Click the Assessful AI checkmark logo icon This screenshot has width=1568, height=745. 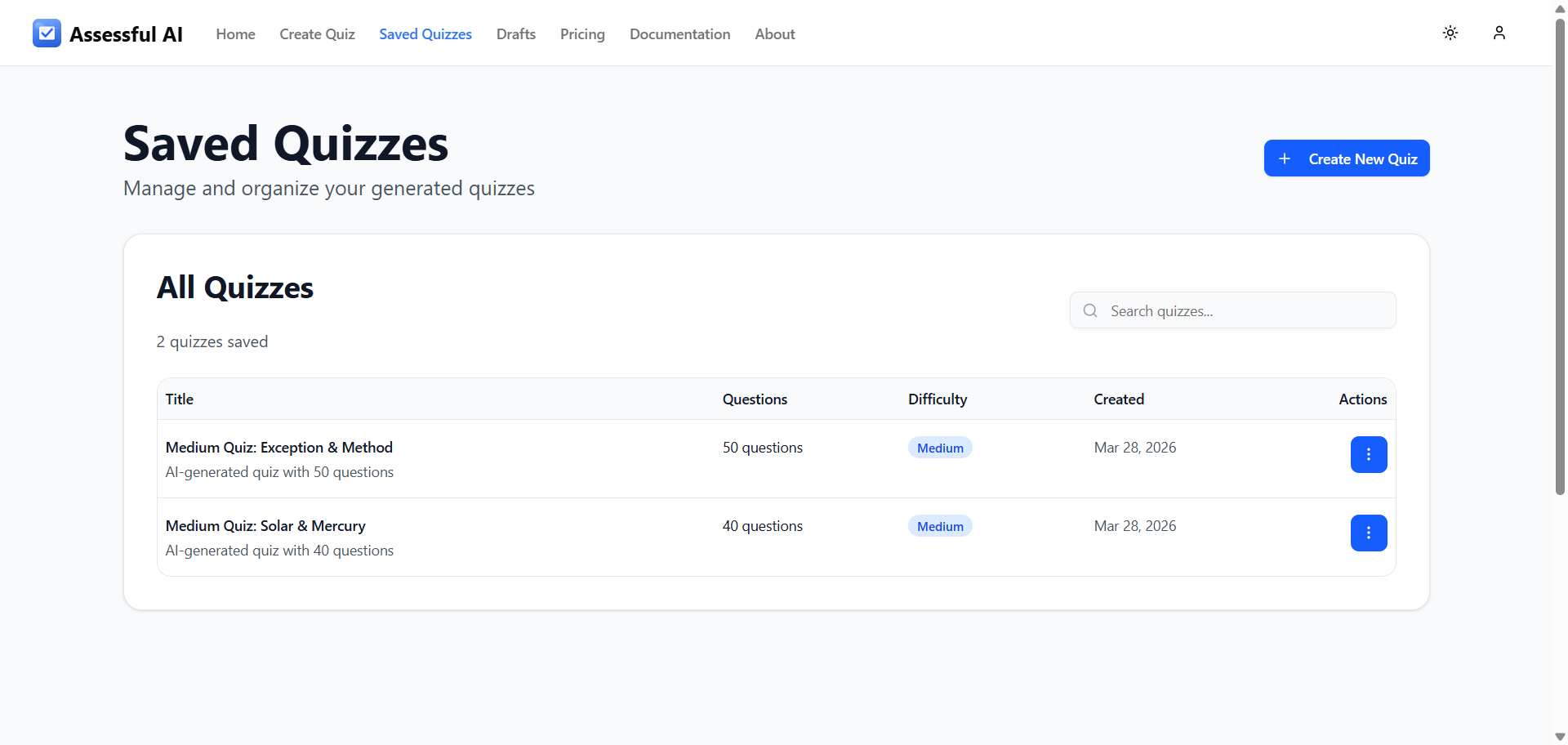47,33
